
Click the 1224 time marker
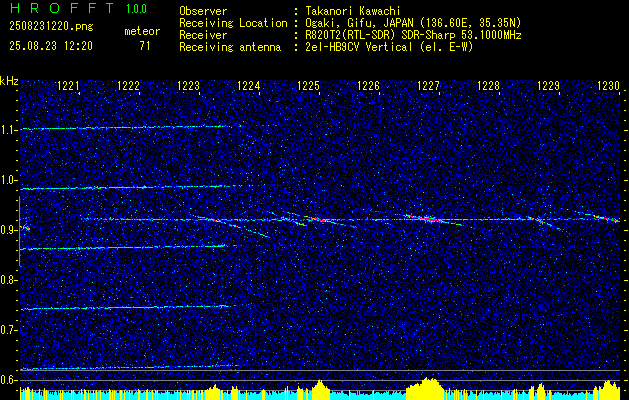pos(249,86)
